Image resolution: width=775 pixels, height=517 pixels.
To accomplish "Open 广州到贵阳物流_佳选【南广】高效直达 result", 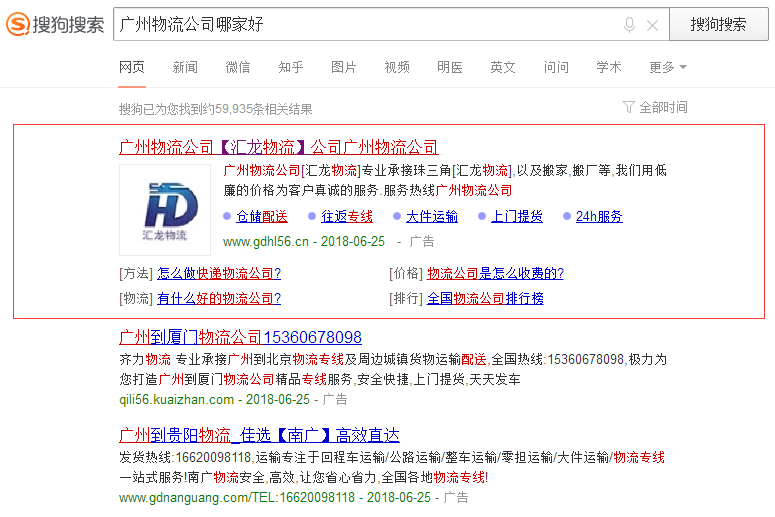I will [x=259, y=435].
